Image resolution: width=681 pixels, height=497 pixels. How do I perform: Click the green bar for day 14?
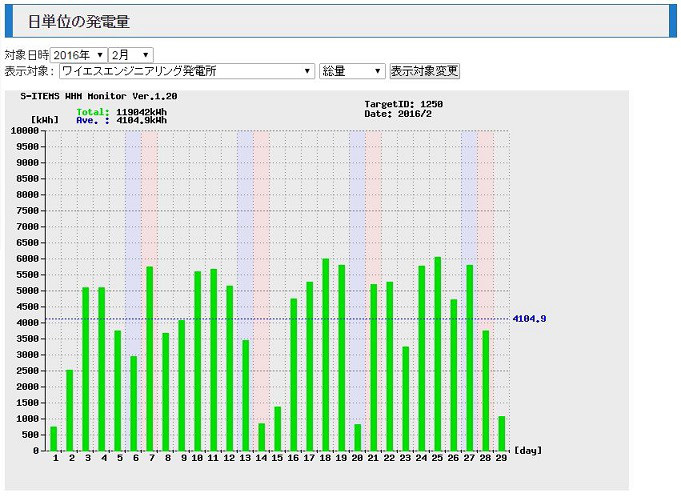(261, 437)
